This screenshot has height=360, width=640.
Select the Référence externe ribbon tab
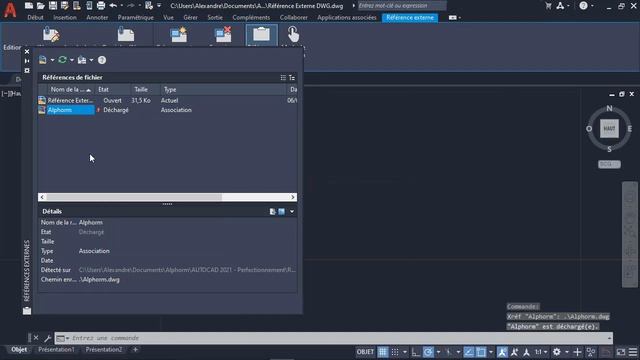410,18
